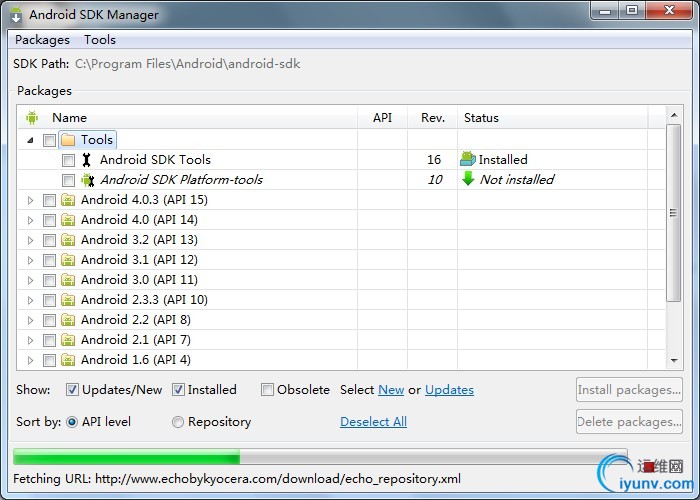Uncheck the Updates/New show filter
700x500 pixels.
(x=72, y=390)
